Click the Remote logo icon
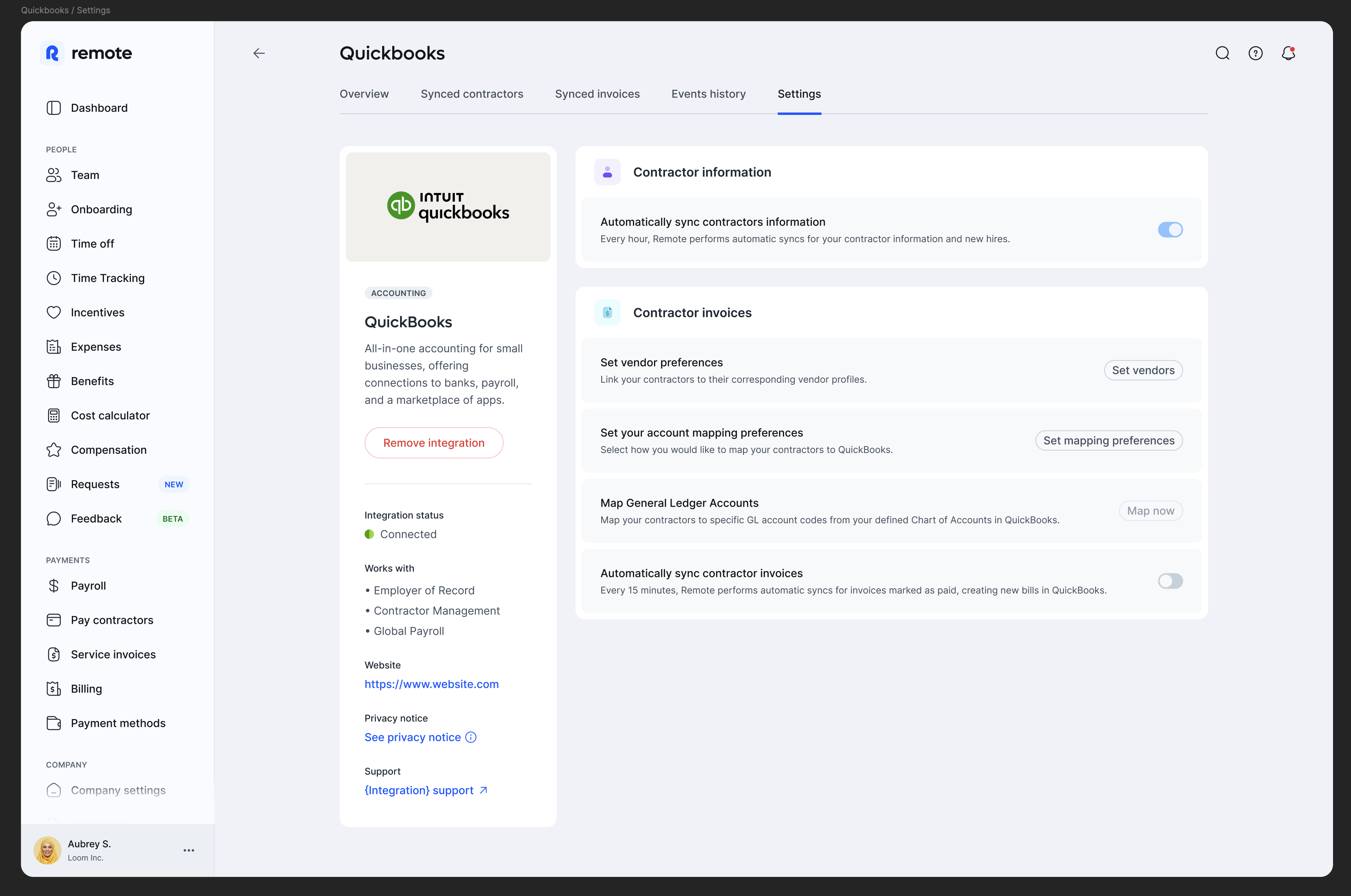Image resolution: width=1351 pixels, height=896 pixels. [x=53, y=53]
